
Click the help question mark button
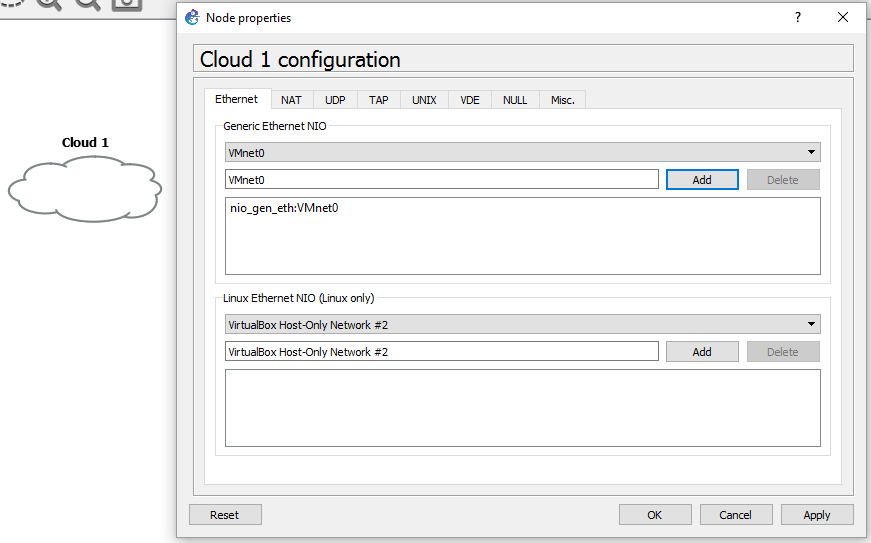point(798,17)
